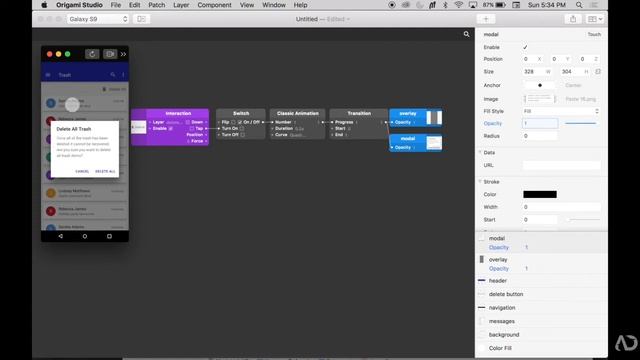Click the refresh prototype button in viewer
This screenshot has height=360, width=640.
pyautogui.click(x=92, y=54)
